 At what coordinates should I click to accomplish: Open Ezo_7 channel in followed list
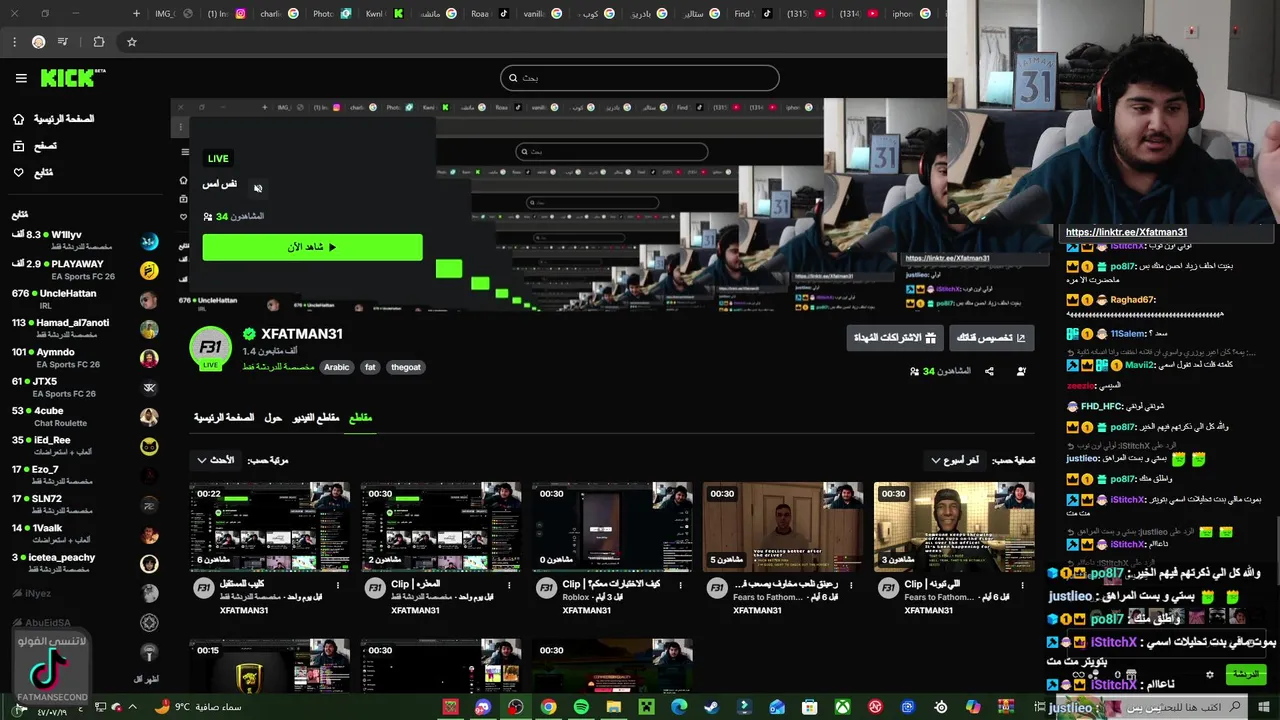(84, 475)
